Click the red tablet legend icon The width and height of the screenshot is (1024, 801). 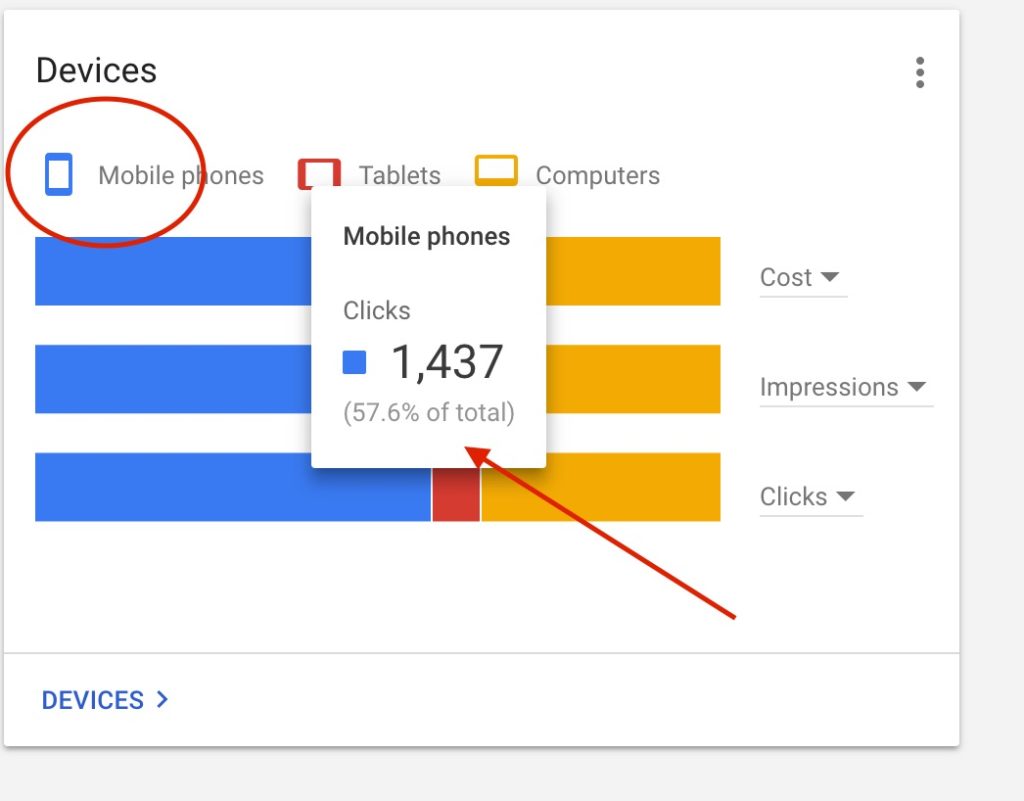pos(319,173)
